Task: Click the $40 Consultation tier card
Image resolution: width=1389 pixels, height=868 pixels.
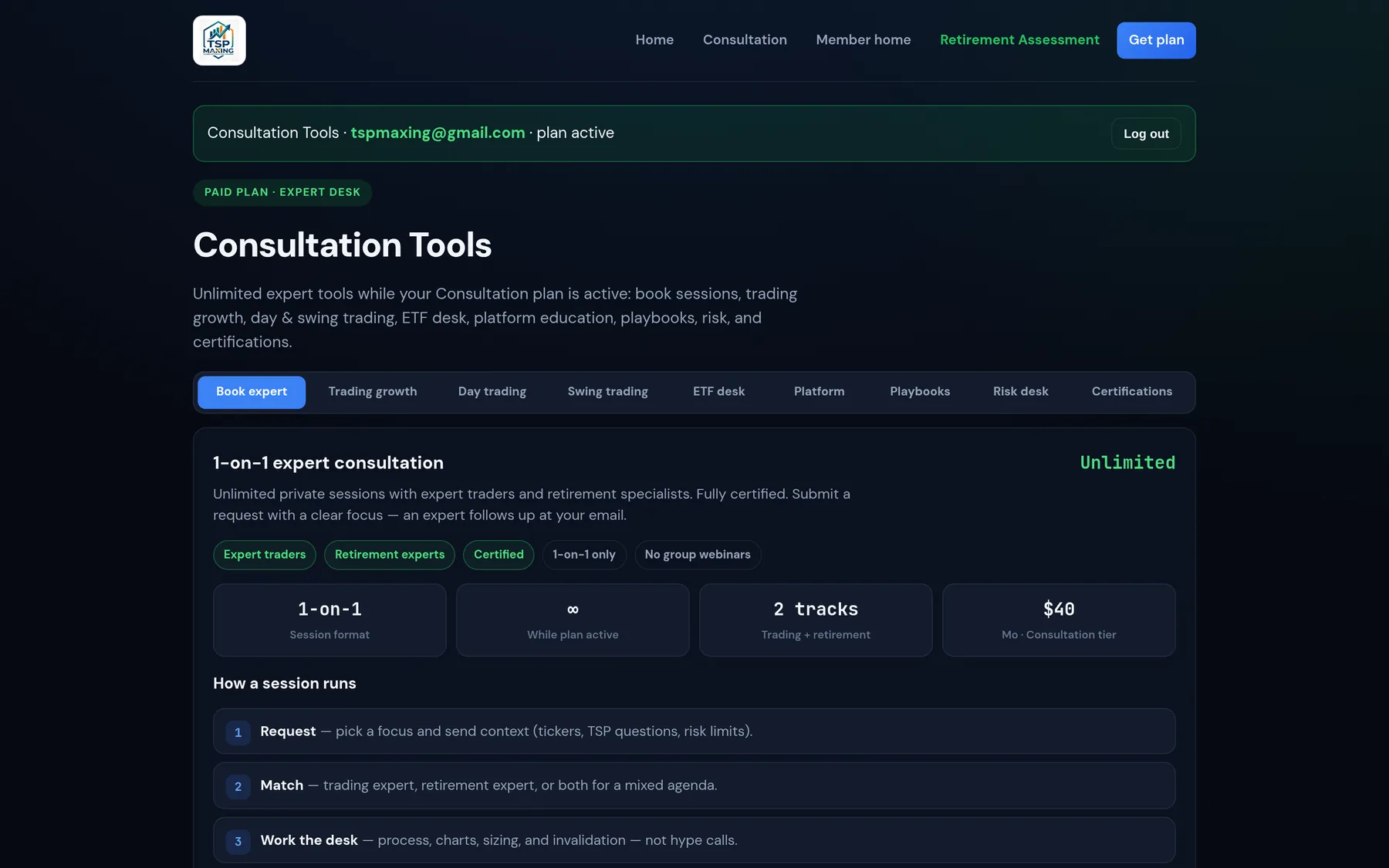Action: coord(1059,620)
